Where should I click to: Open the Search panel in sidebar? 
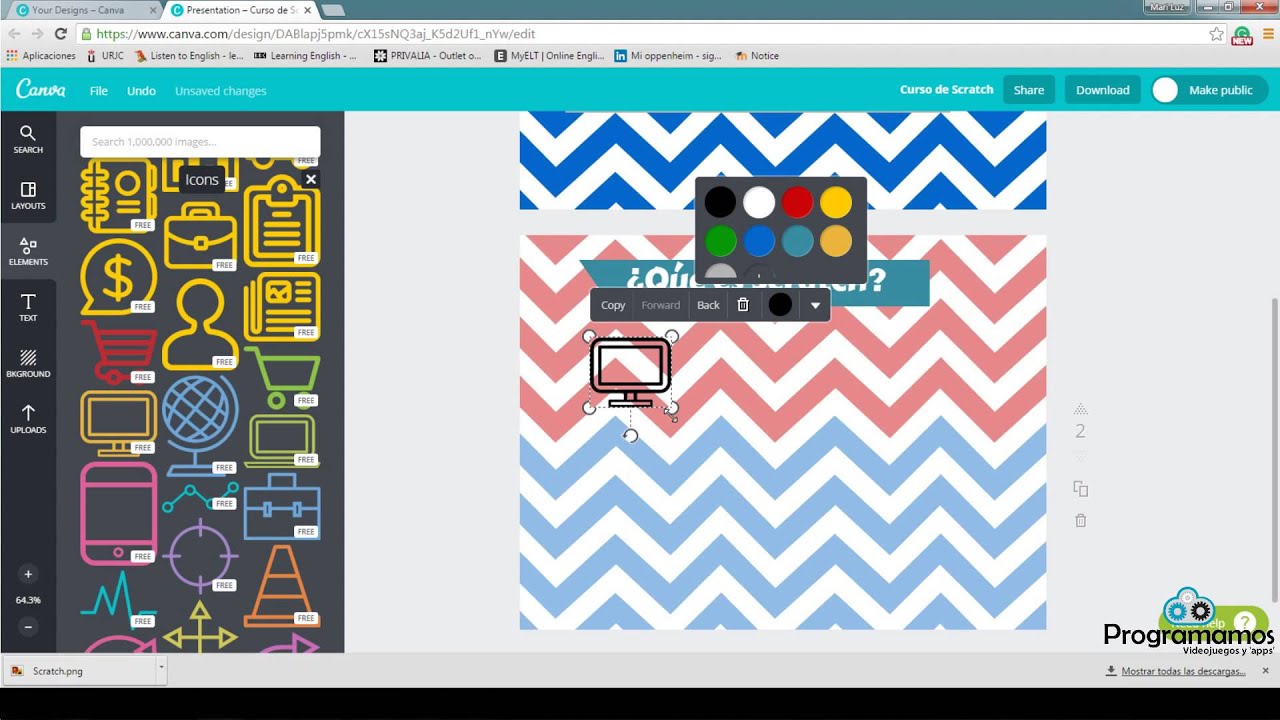[x=28, y=139]
